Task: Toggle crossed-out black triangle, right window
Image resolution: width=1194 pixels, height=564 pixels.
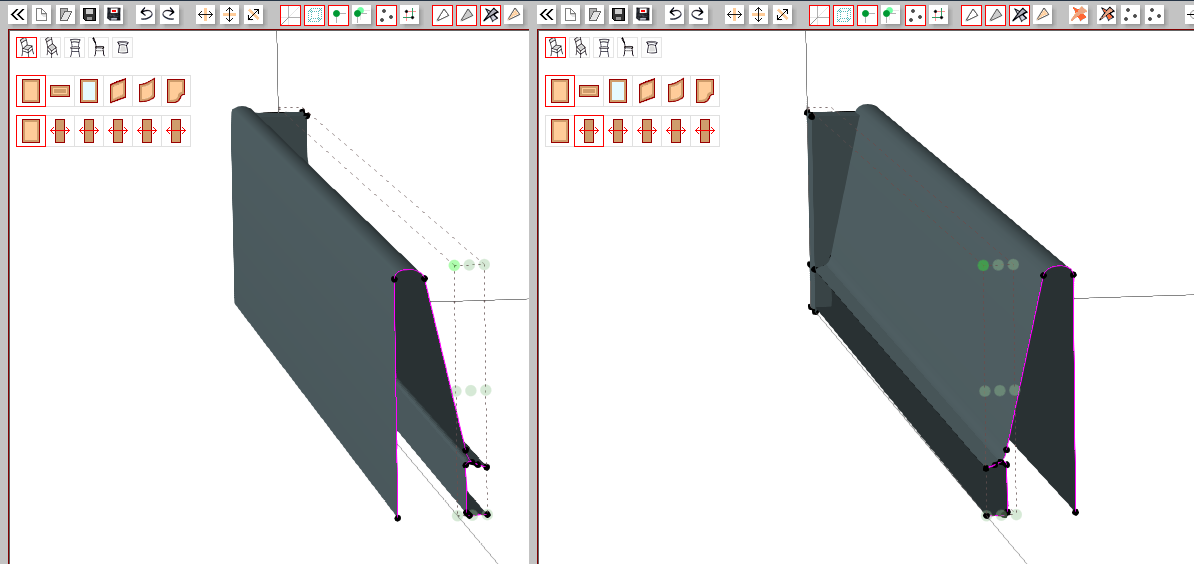Action: [1020, 15]
